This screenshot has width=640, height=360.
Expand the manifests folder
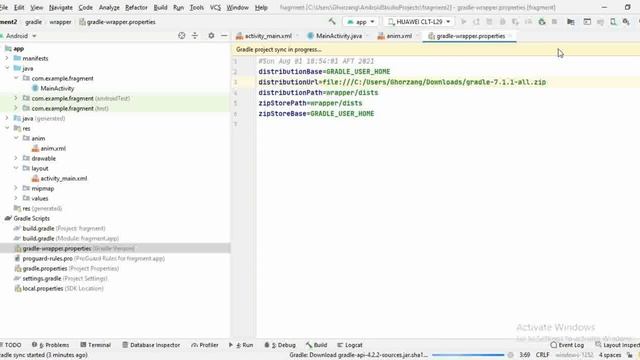click(x=7, y=58)
